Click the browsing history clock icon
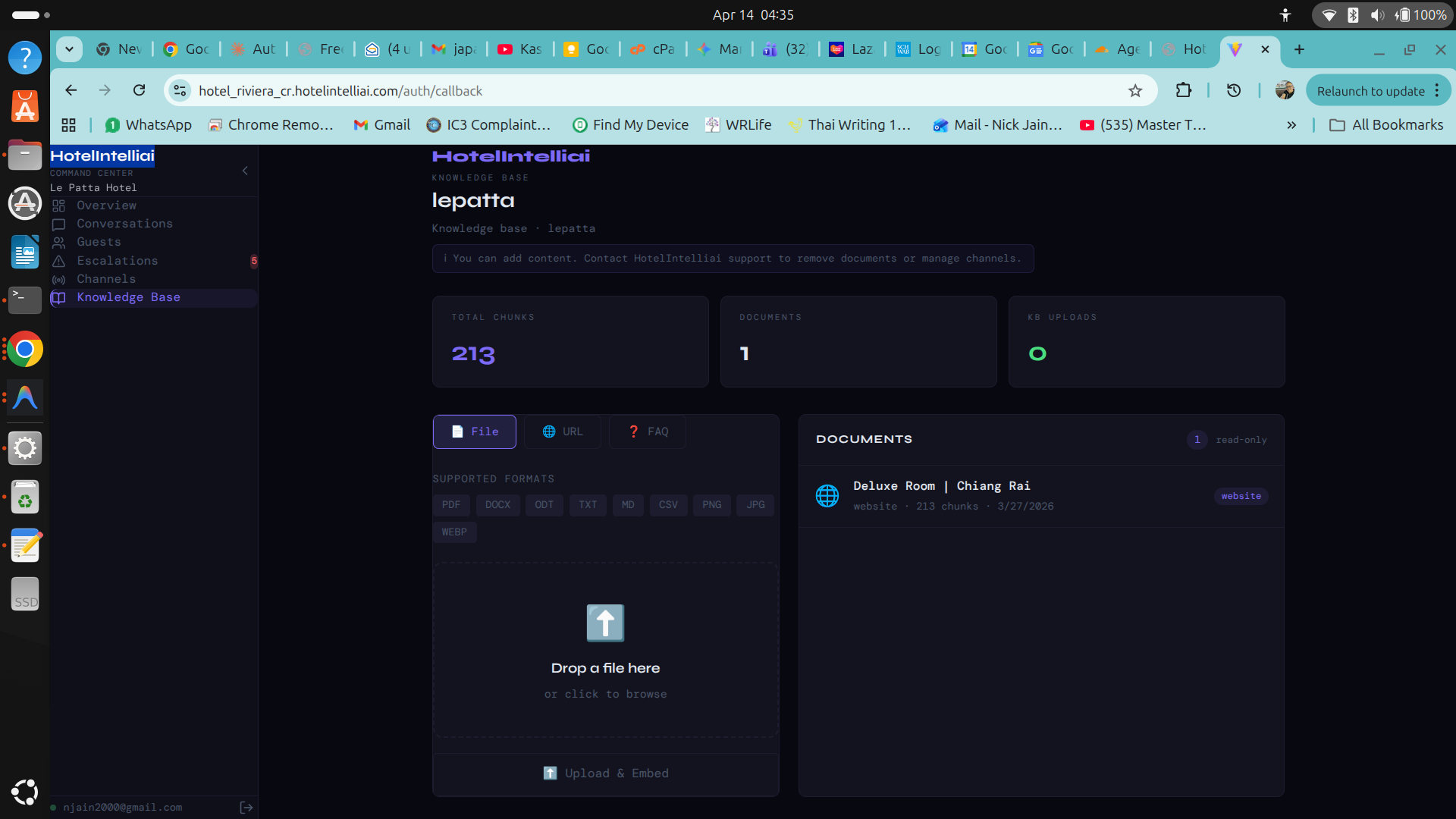Viewport: 1456px width, 819px height. click(1234, 90)
